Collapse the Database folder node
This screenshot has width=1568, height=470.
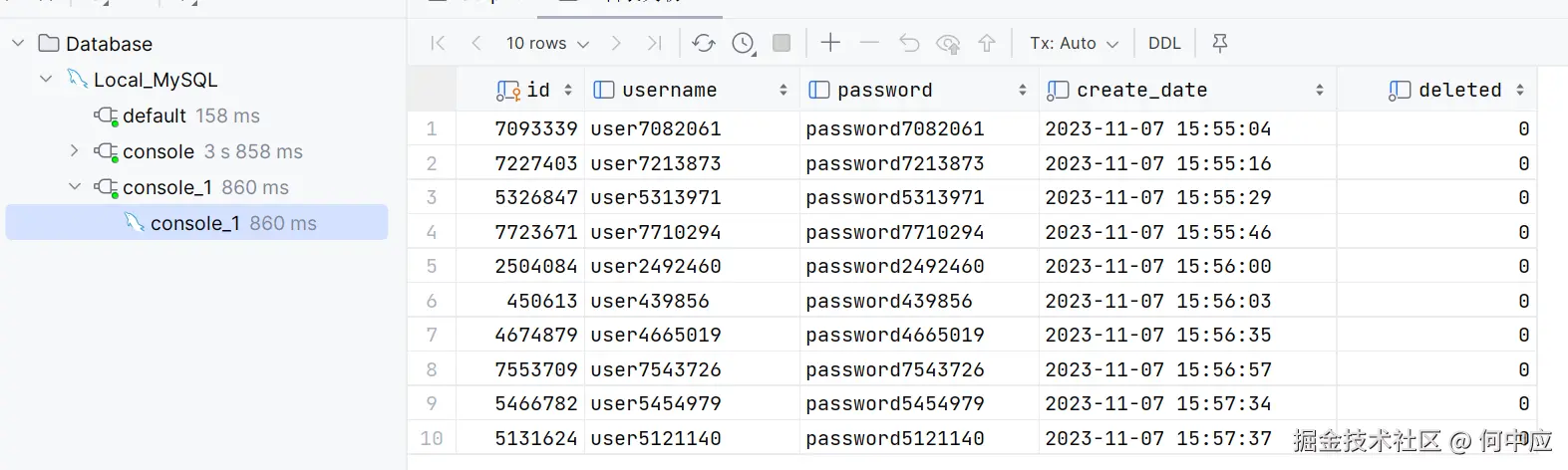(x=18, y=43)
